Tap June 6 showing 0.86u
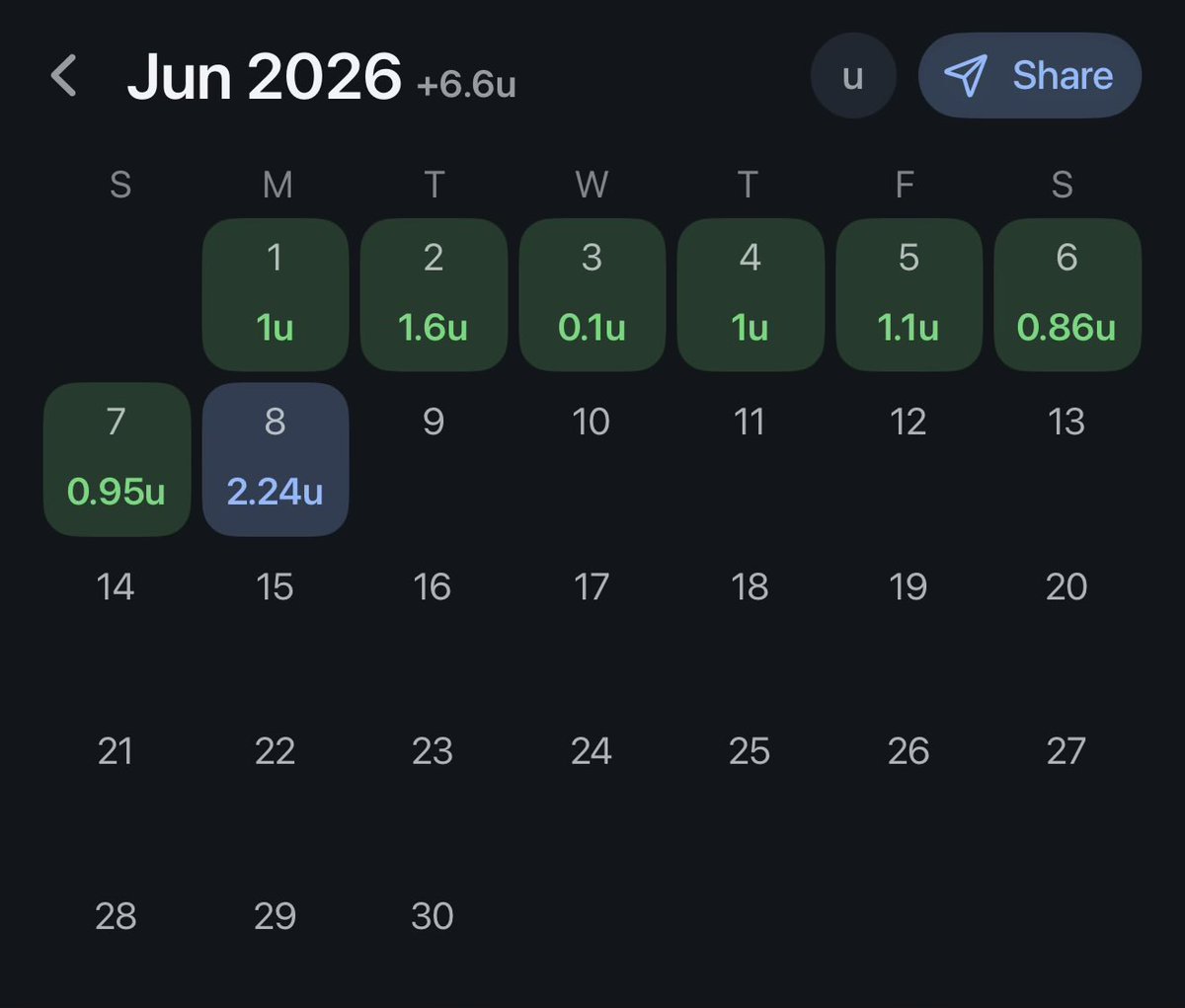 [x=1067, y=295]
